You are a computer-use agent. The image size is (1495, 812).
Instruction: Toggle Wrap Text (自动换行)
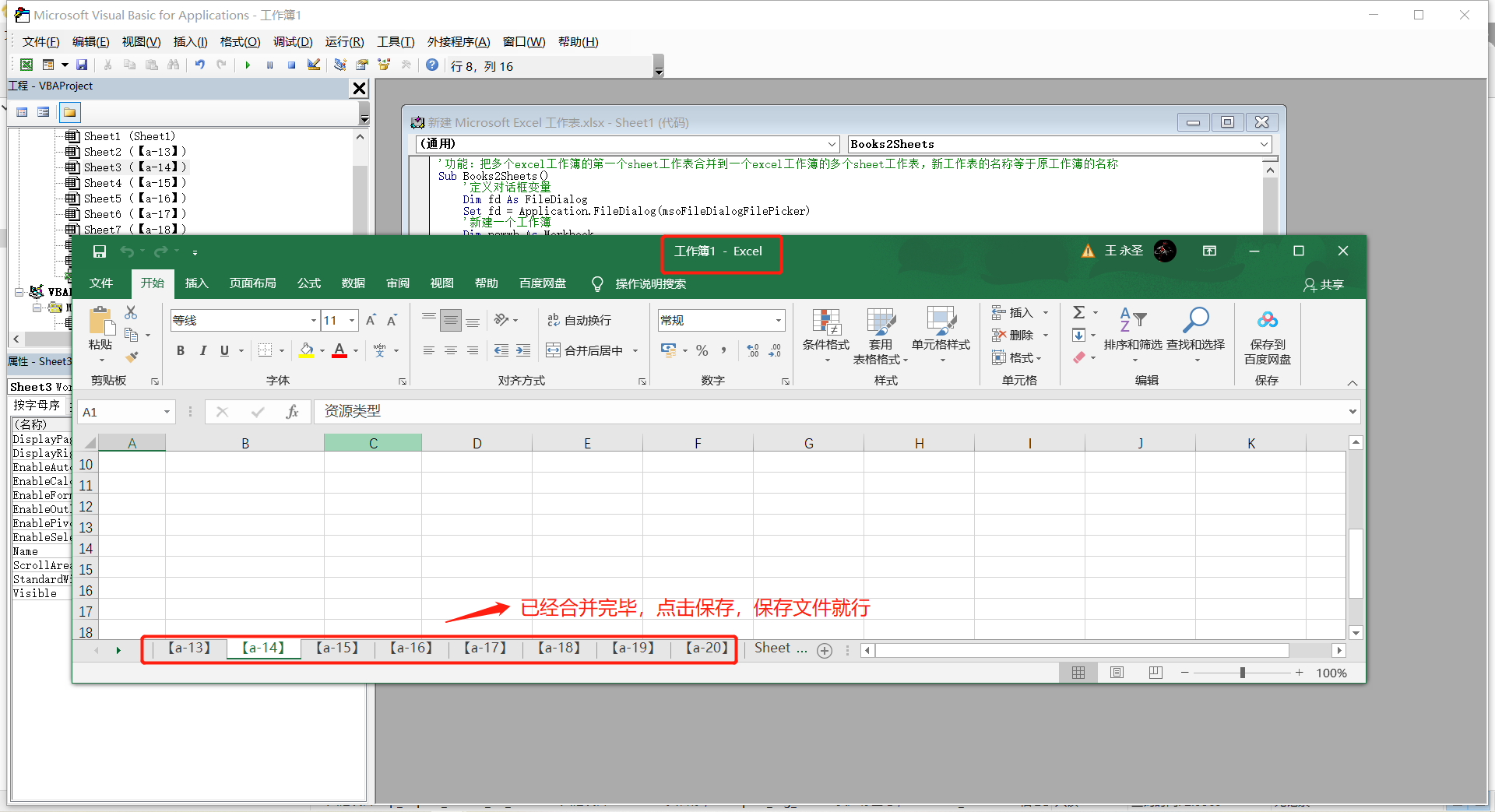[x=579, y=320]
